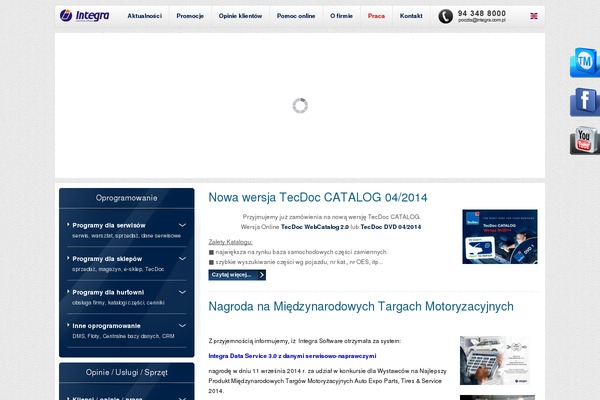Image resolution: width=600 pixels, height=400 pixels.
Task: Click the Czytaj więcej button
Action: pyautogui.click(x=237, y=275)
